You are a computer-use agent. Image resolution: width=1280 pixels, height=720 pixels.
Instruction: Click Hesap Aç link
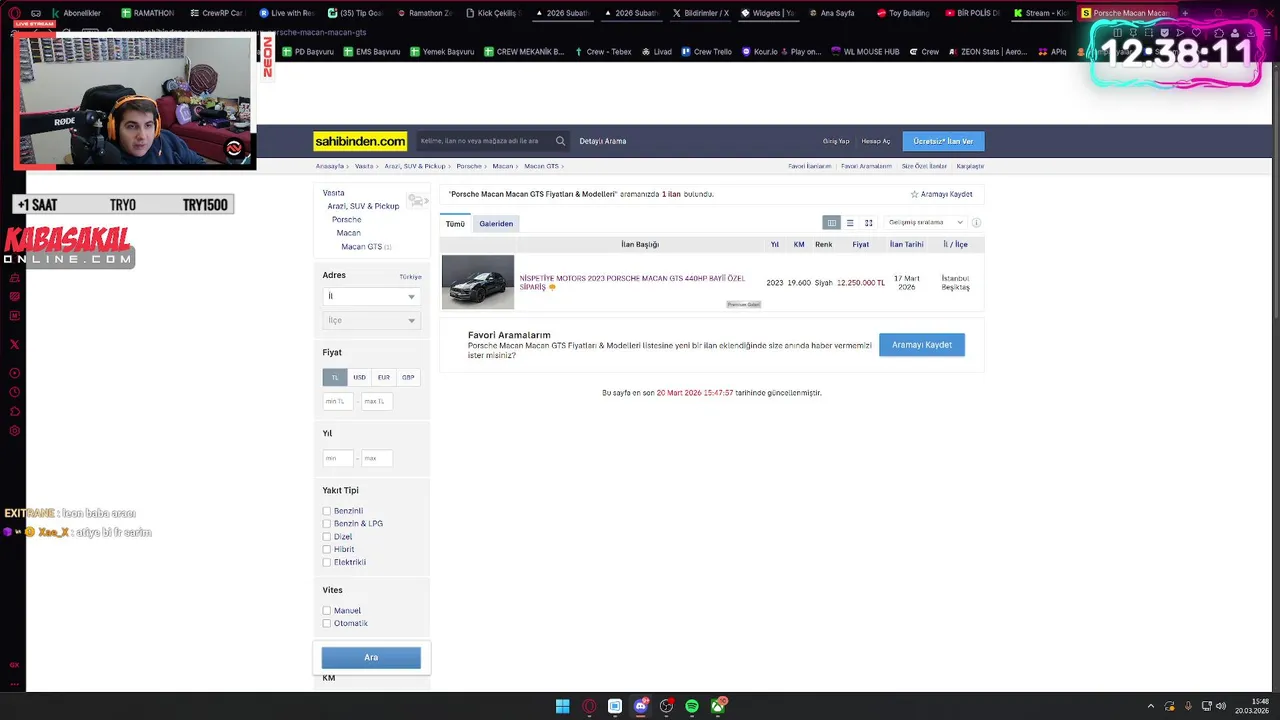click(x=876, y=141)
